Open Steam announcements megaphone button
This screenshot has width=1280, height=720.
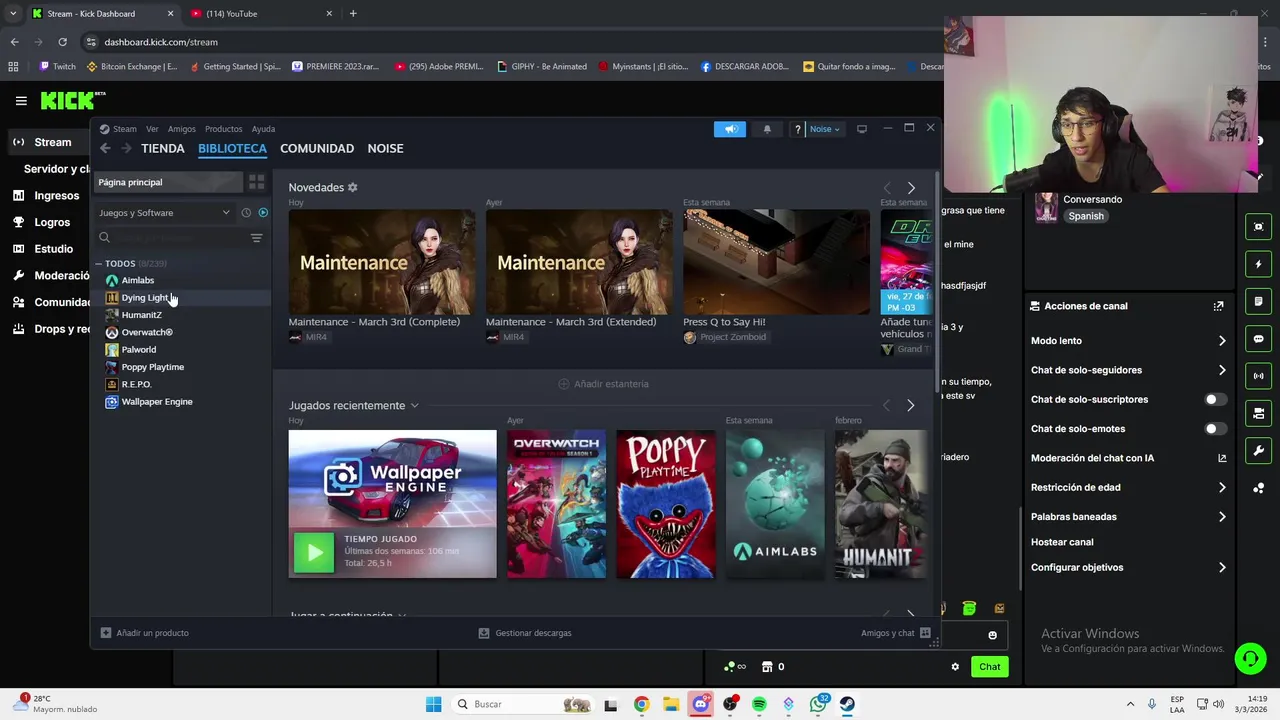tap(730, 129)
